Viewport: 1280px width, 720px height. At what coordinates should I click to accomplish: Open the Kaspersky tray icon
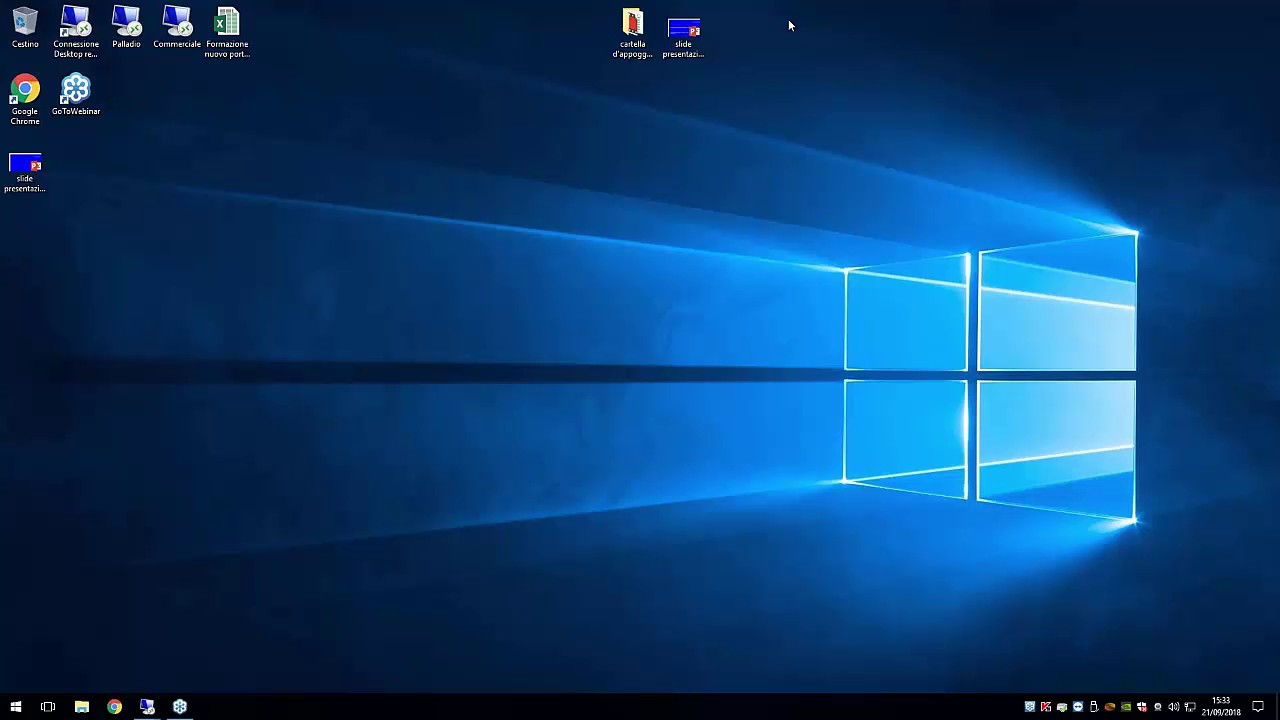pyautogui.click(x=1046, y=707)
